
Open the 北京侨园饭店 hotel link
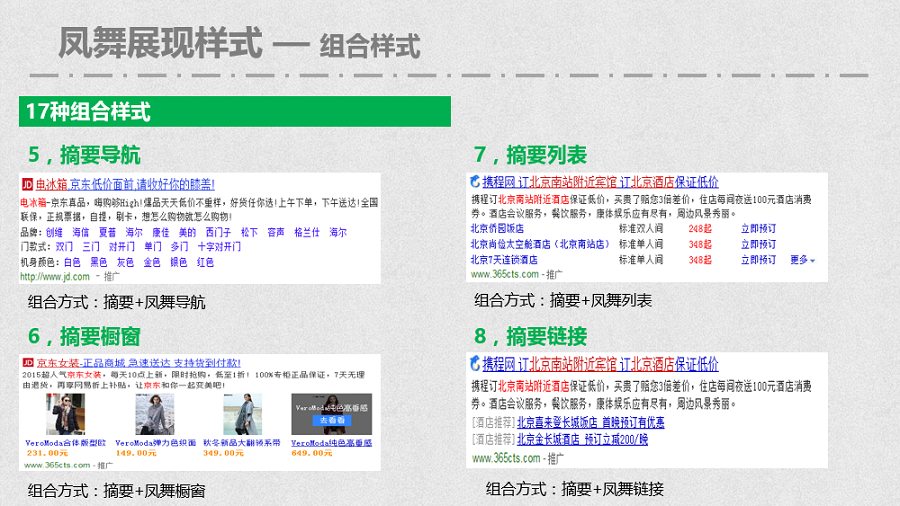[x=497, y=228]
